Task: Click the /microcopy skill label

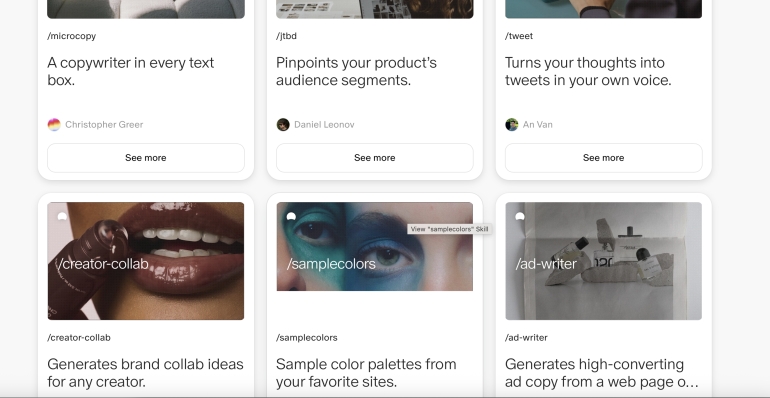Action: click(72, 36)
